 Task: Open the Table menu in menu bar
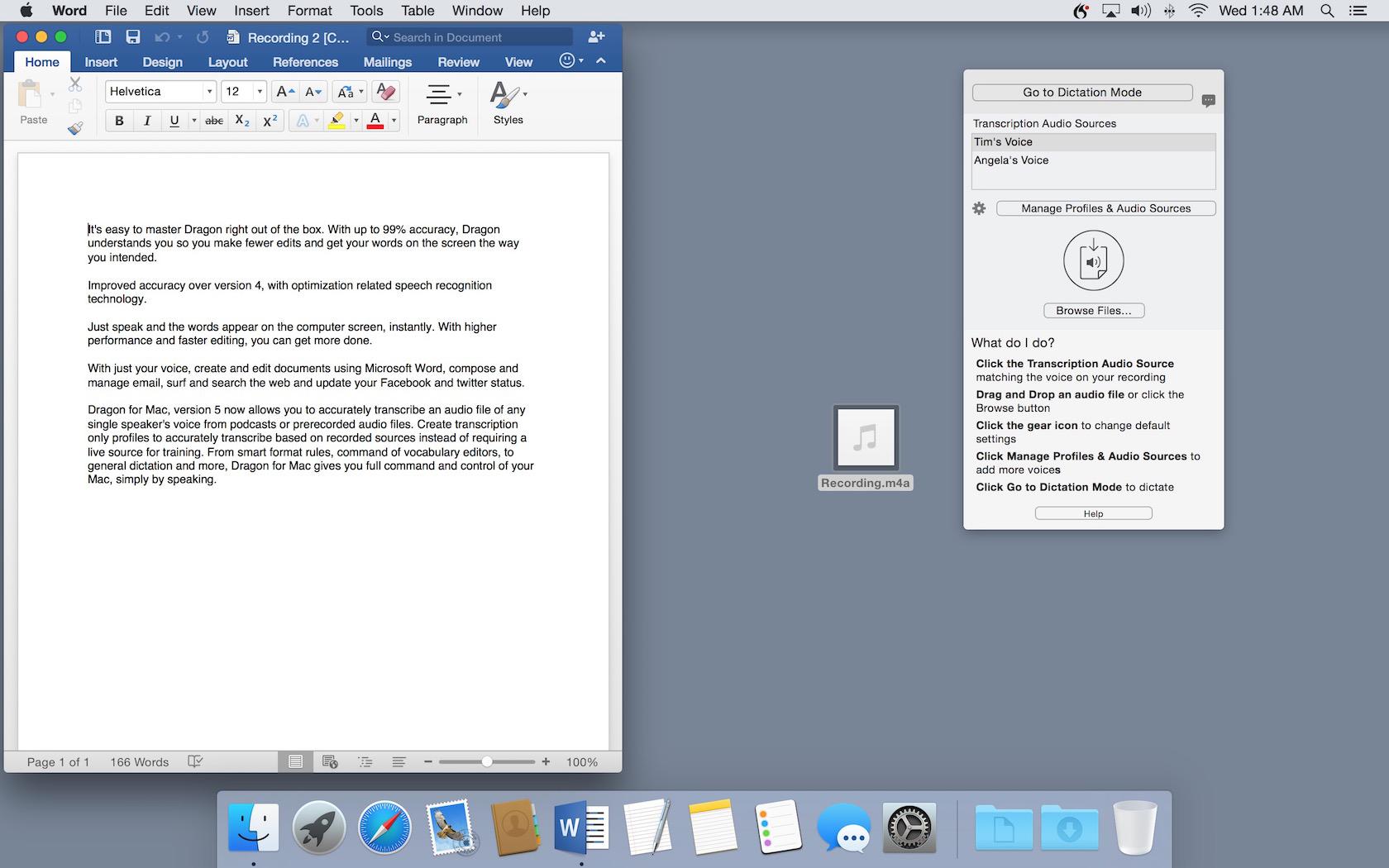tap(418, 11)
